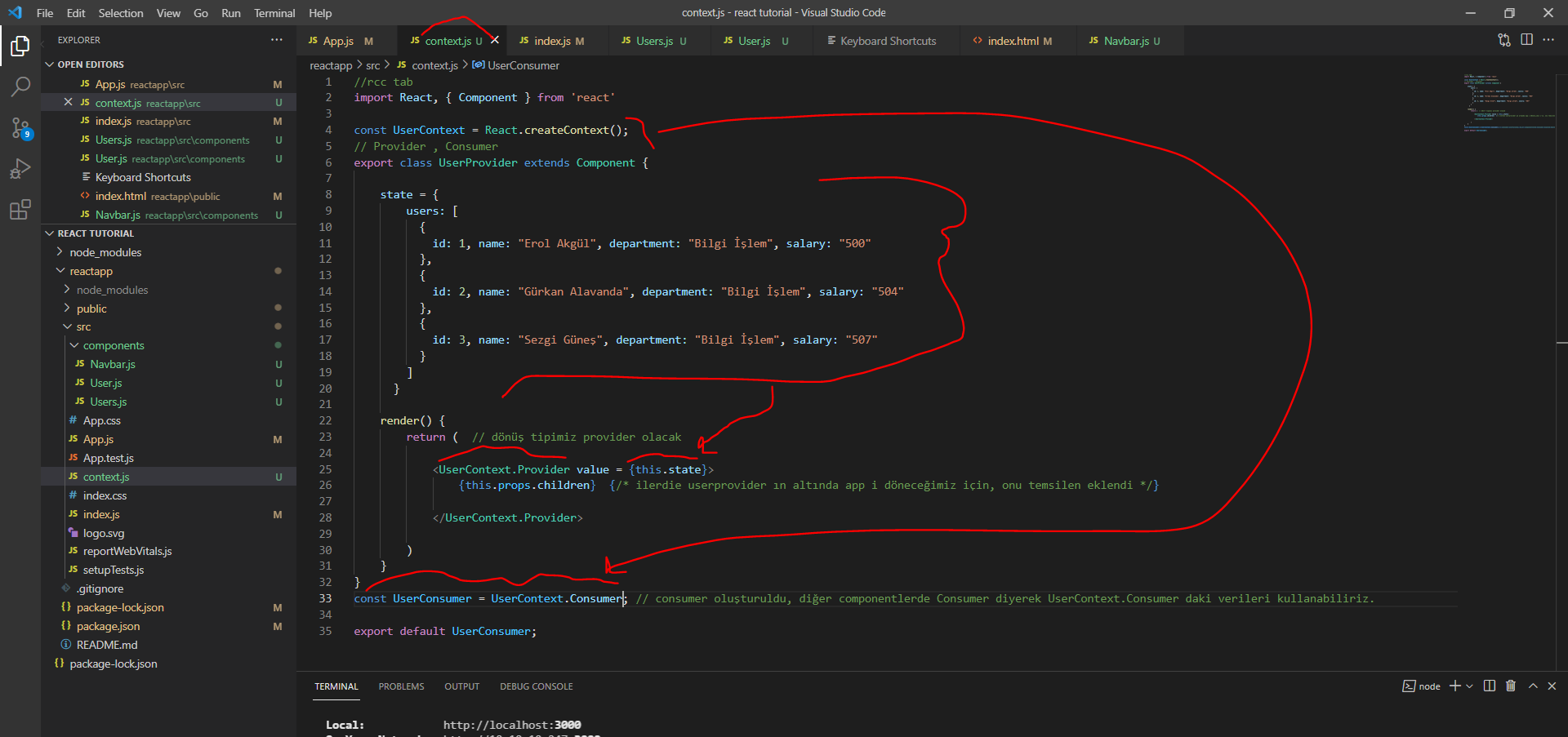Click the code minimap preview

coord(1507,102)
